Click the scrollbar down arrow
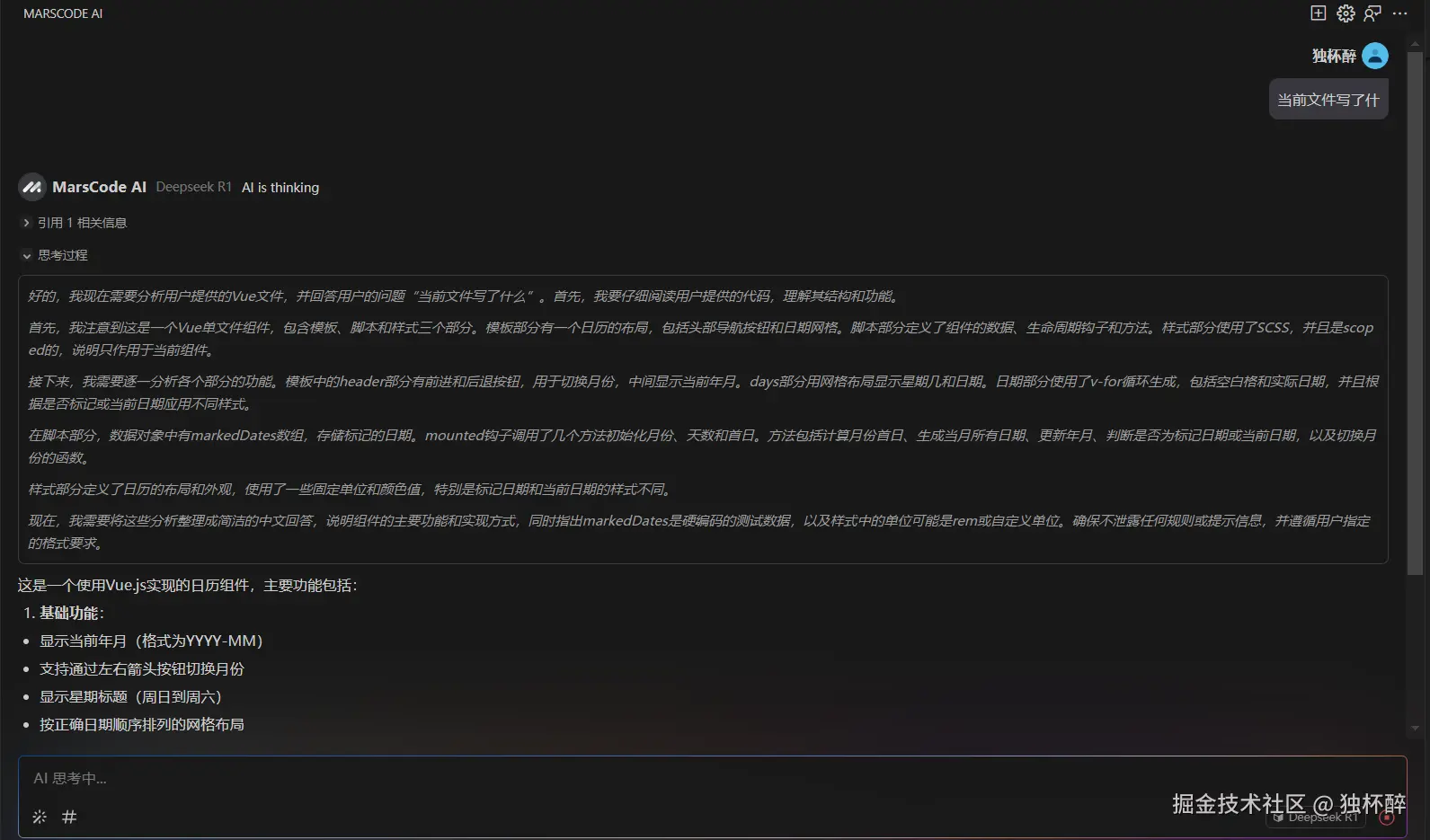Viewport: 1430px width, 840px height. [1415, 729]
